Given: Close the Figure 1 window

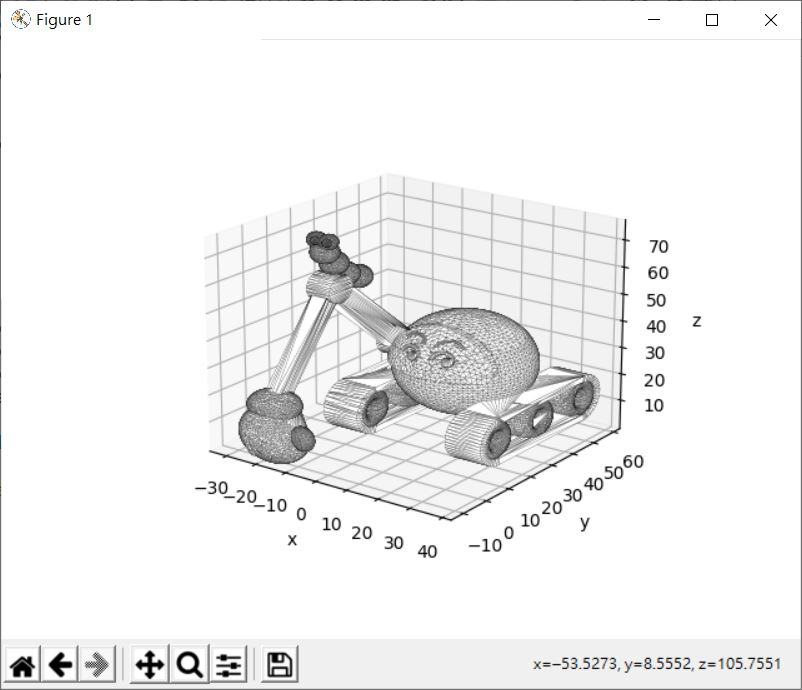Looking at the screenshot, I should point(771,19).
